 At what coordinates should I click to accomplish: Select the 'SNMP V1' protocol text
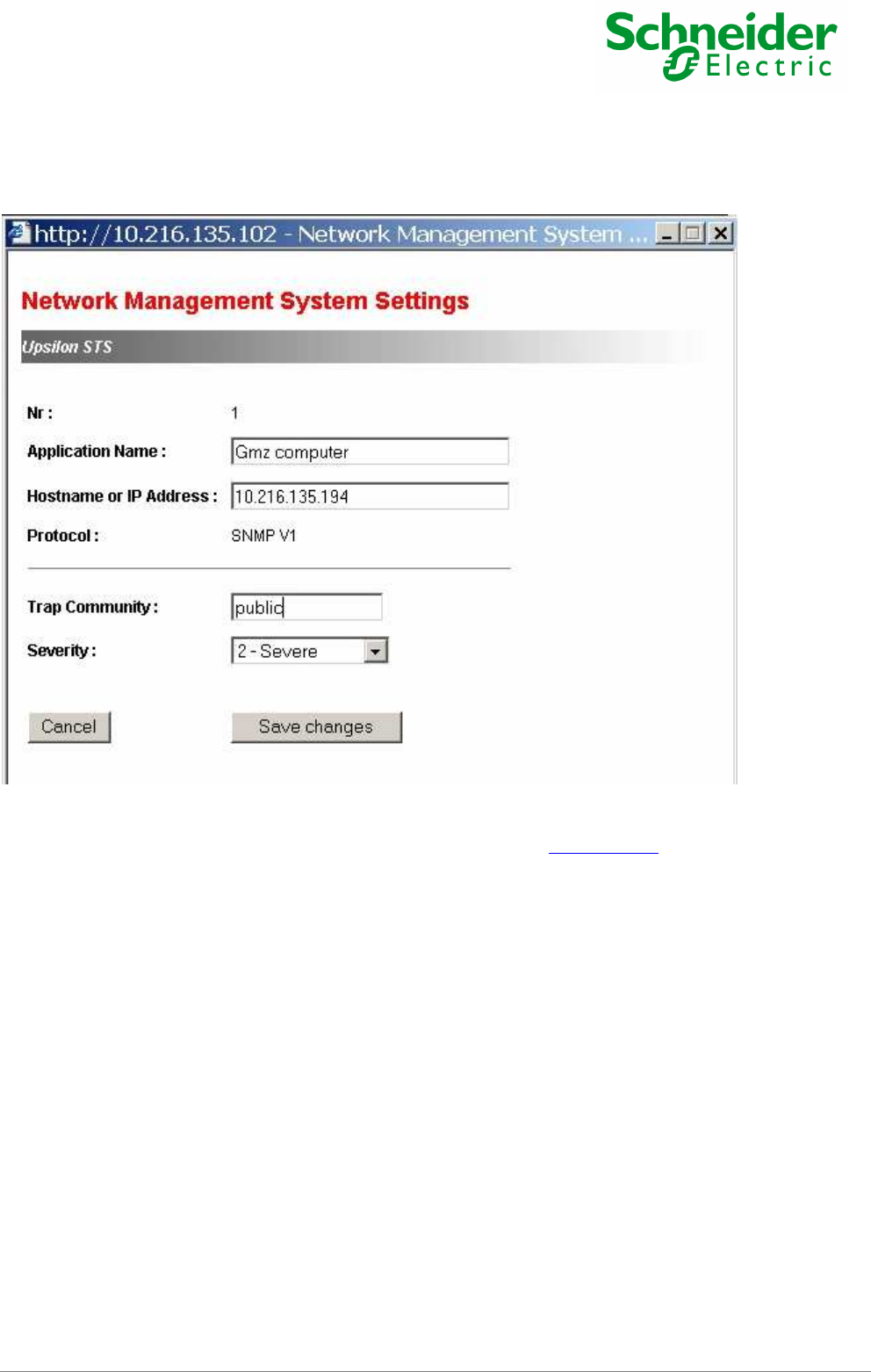click(x=263, y=536)
